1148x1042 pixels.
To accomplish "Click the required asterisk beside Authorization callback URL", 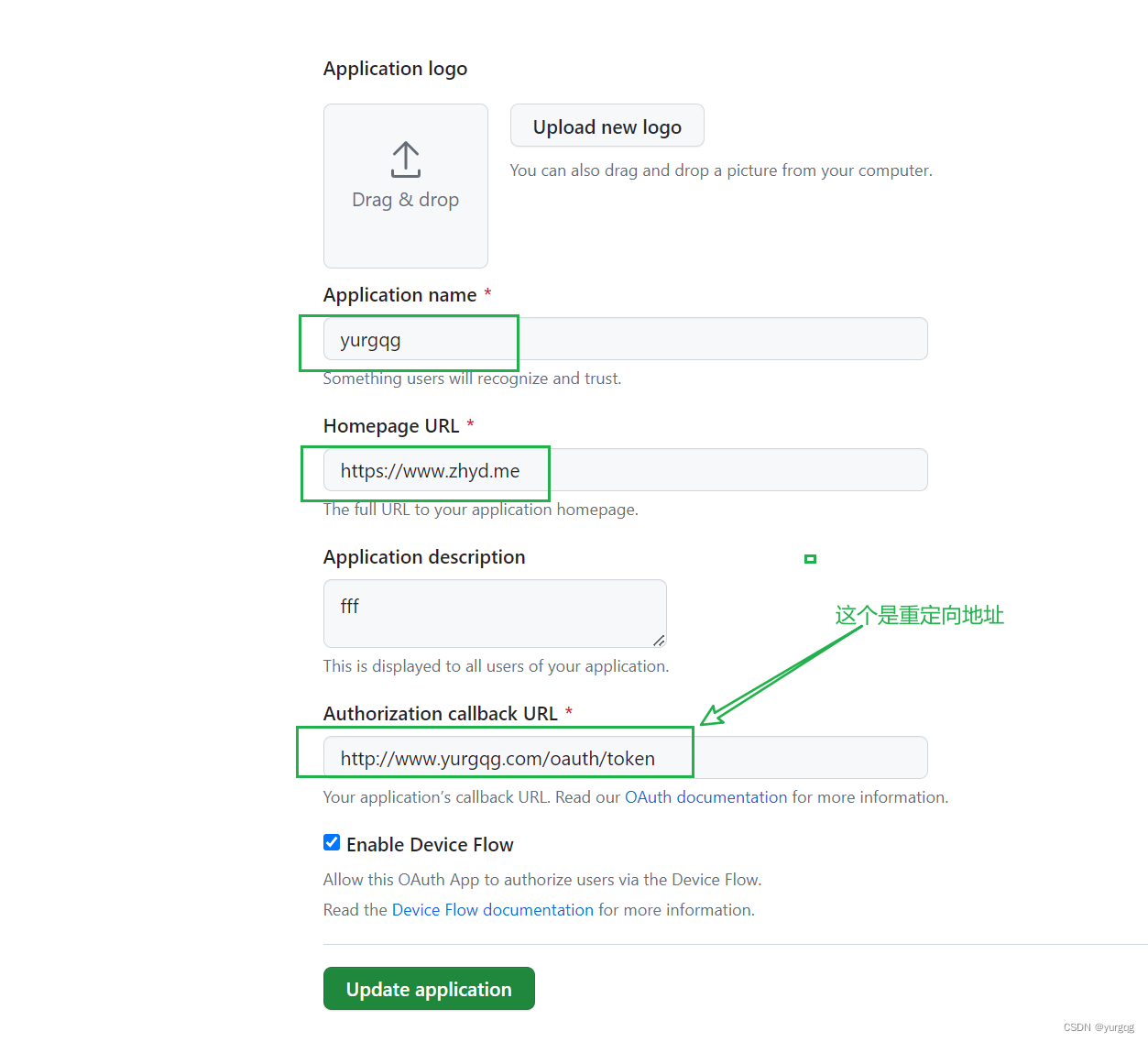I will point(569,711).
